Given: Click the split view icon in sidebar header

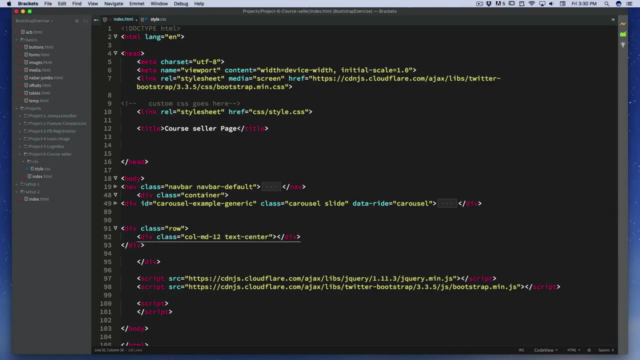Looking at the screenshot, I should click(85, 21).
